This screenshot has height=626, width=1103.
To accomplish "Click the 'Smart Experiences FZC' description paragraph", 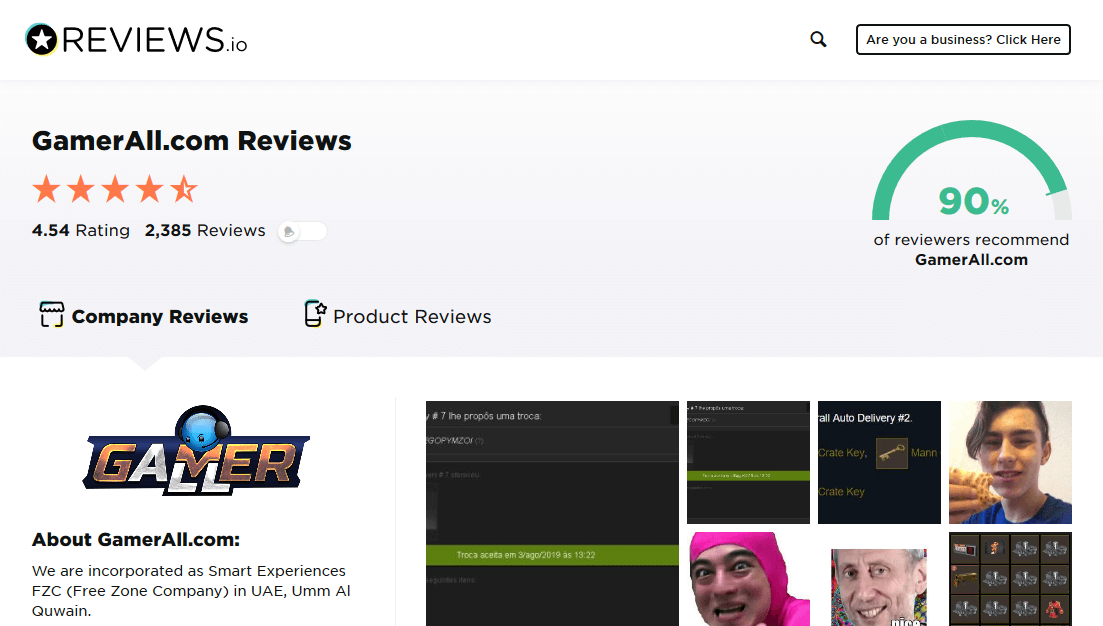I will pyautogui.click(x=191, y=591).
